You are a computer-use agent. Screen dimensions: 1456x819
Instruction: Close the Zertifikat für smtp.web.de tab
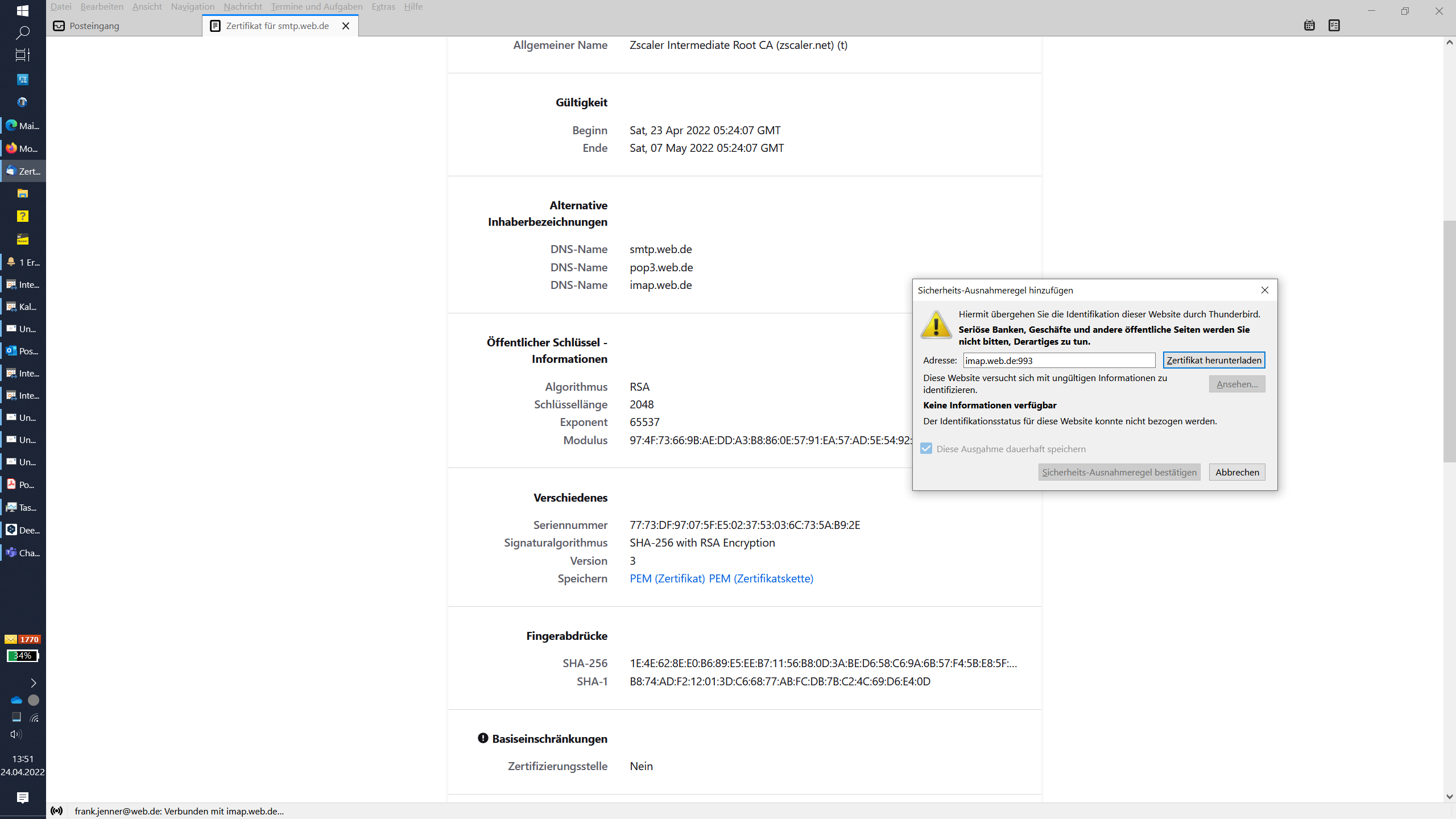(345, 26)
